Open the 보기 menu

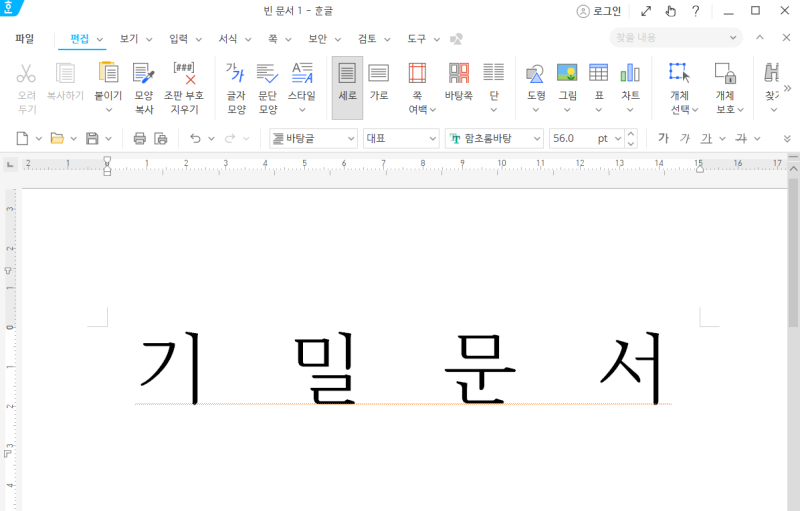129,39
